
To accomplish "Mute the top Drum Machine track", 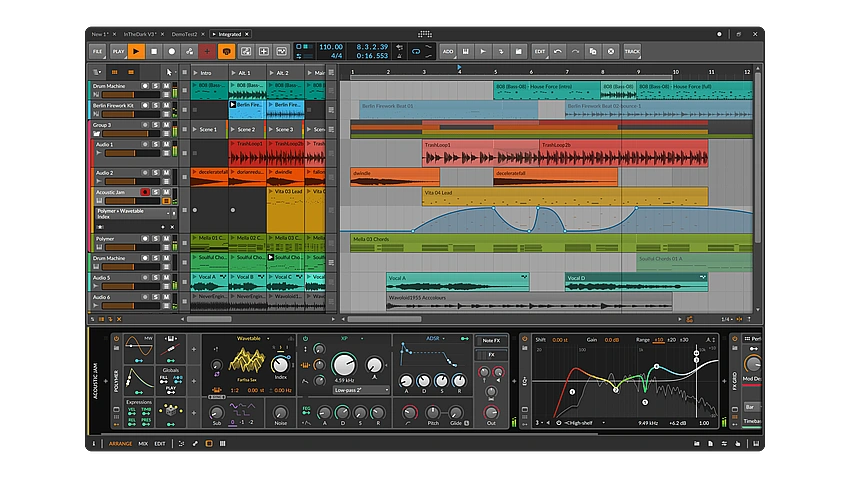I will pyautogui.click(x=166, y=86).
